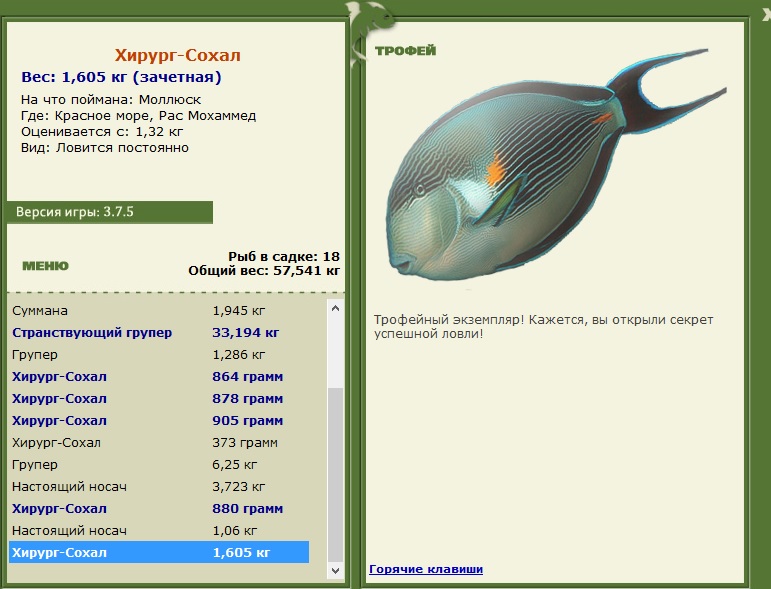
Task: Click the Где: Красное море, Рас Мохаммед line
Action: [x=138, y=116]
